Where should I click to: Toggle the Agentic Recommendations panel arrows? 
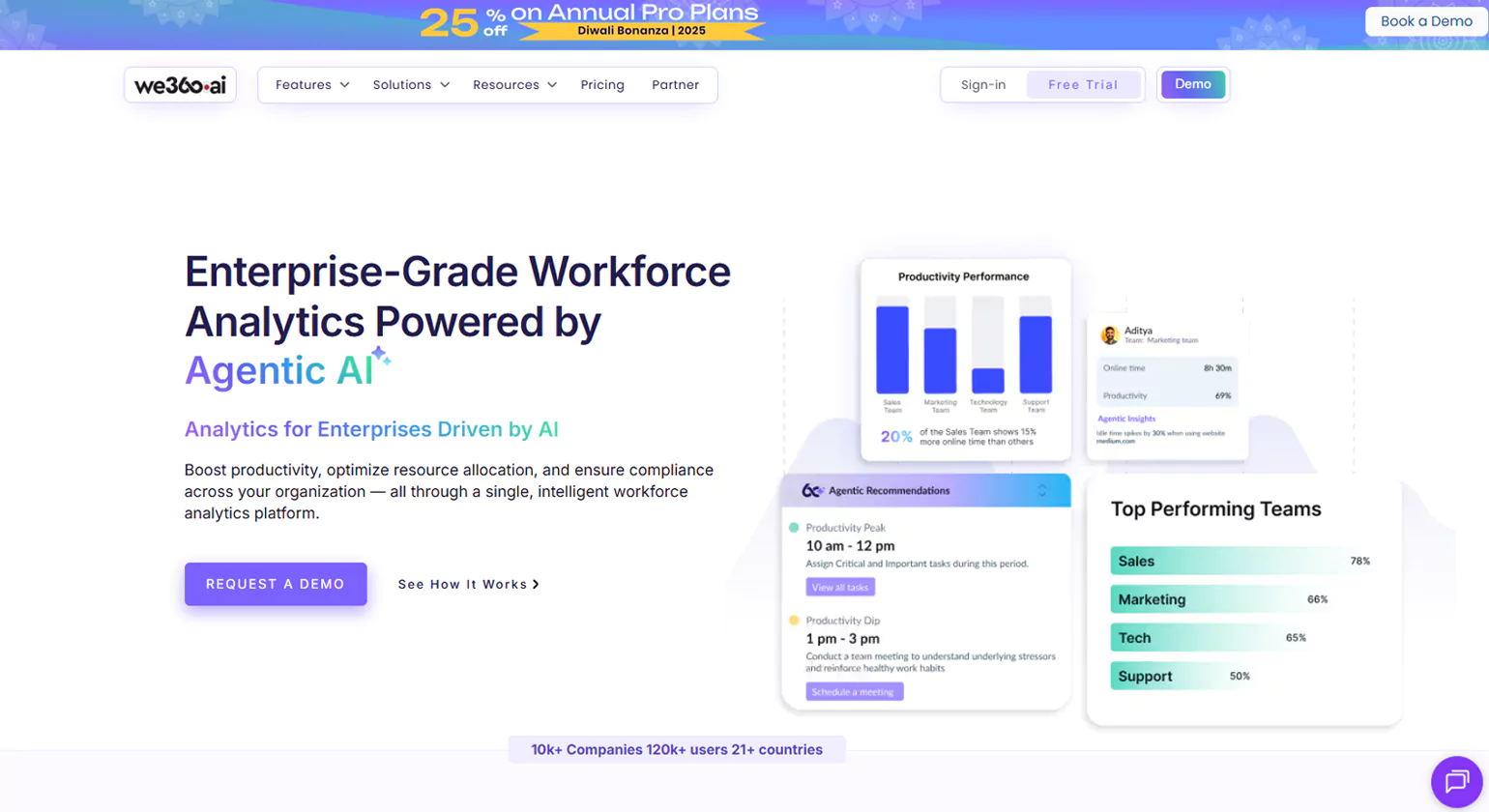pyautogui.click(x=1041, y=491)
